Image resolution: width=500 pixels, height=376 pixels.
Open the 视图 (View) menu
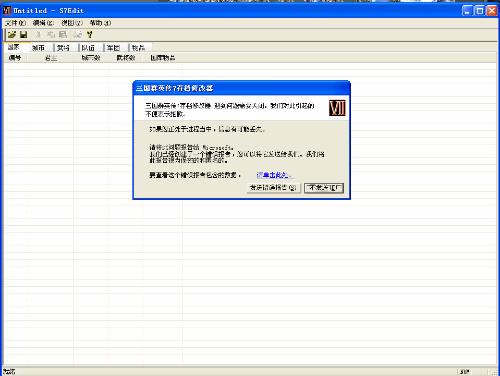point(72,23)
